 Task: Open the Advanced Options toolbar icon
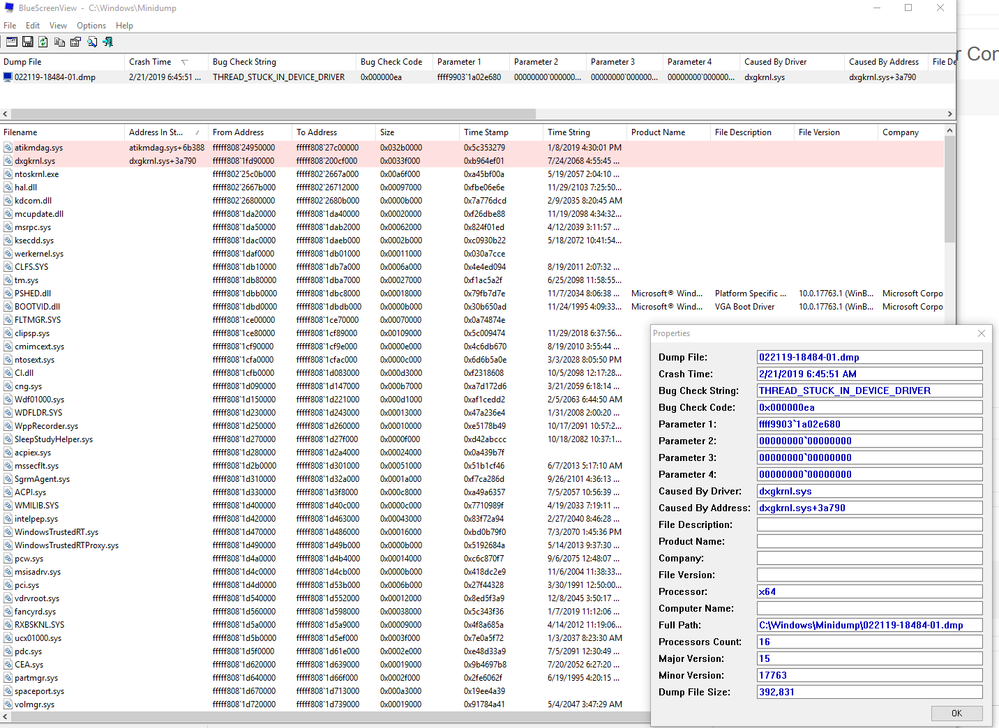coord(11,42)
